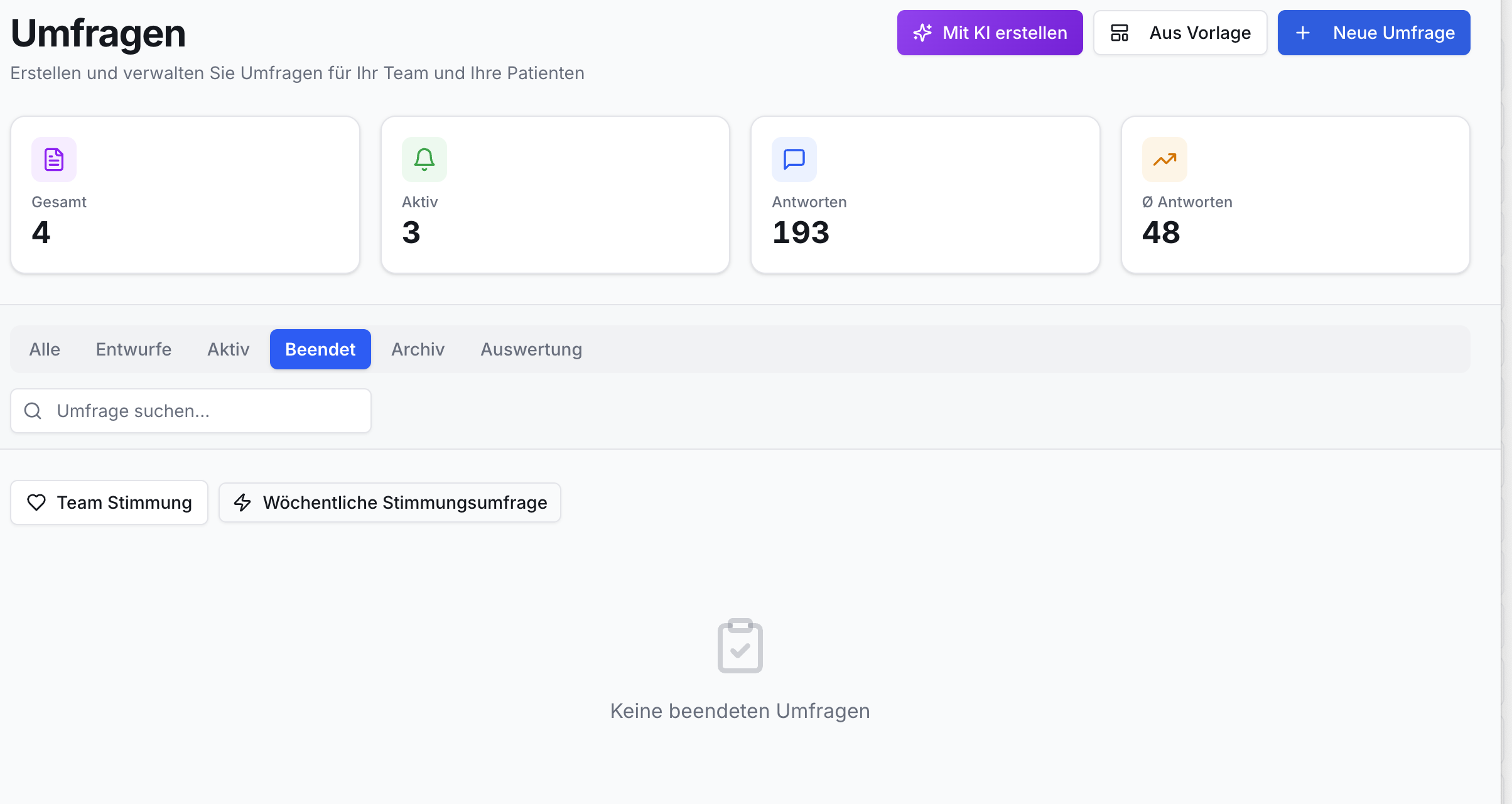Click the Aktiv count 3

tap(411, 232)
